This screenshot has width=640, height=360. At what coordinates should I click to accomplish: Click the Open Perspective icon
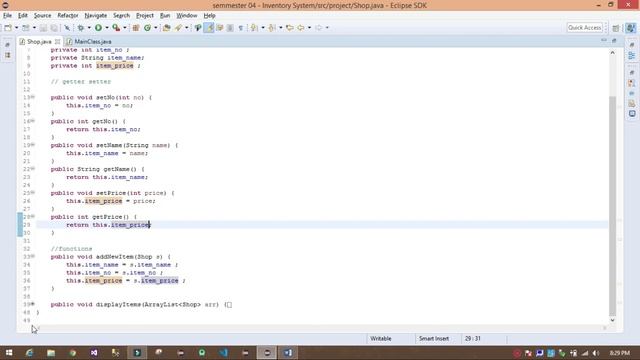(616, 28)
